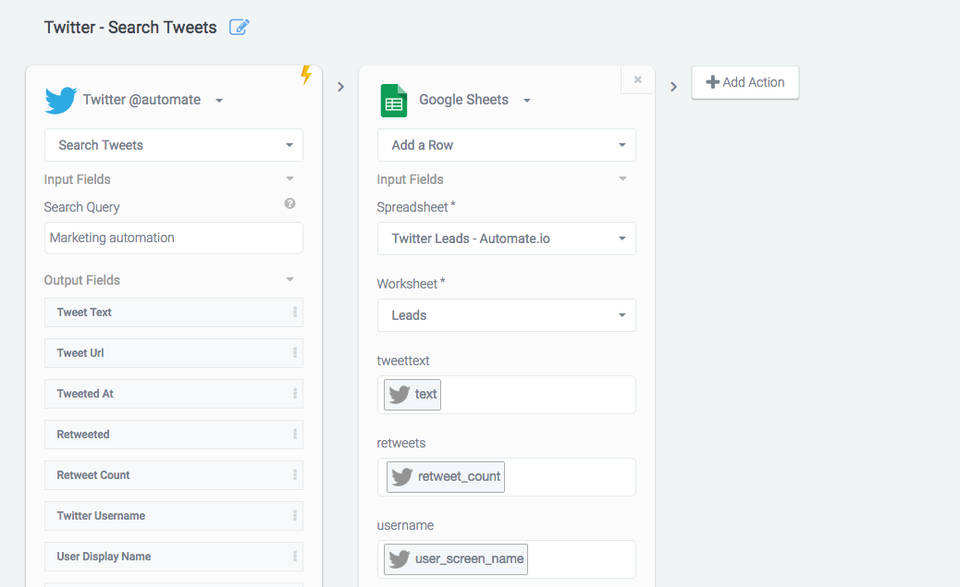The height and width of the screenshot is (587, 960).
Task: Click the drag handle on Twitter Username field
Action: pos(295,516)
